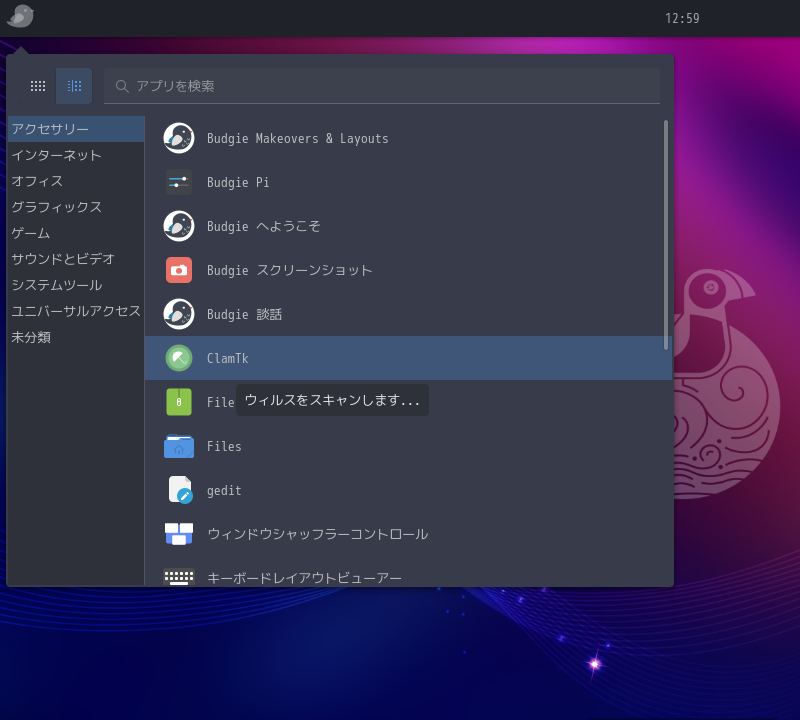Start Budgie スクリーンショット via its label

point(289,270)
